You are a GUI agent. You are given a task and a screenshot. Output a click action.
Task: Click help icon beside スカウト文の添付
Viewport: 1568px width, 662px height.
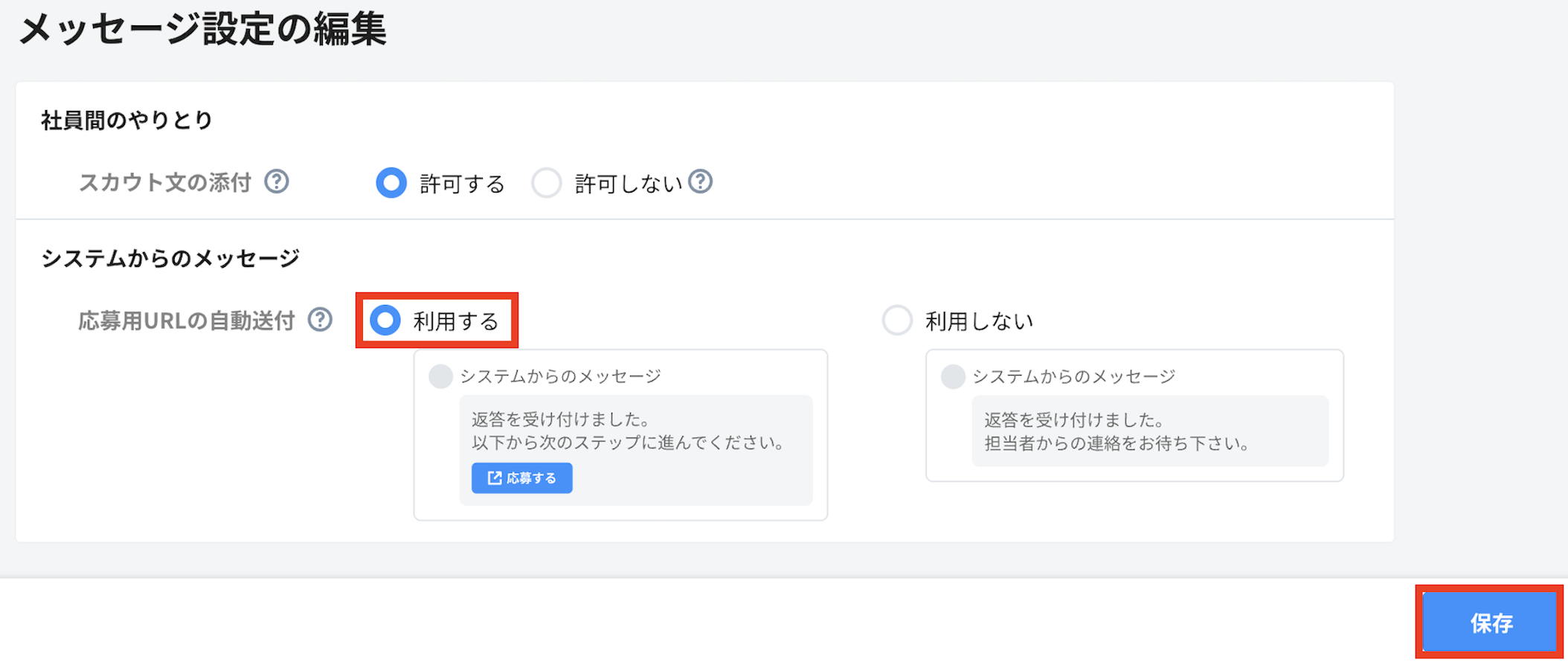277,181
